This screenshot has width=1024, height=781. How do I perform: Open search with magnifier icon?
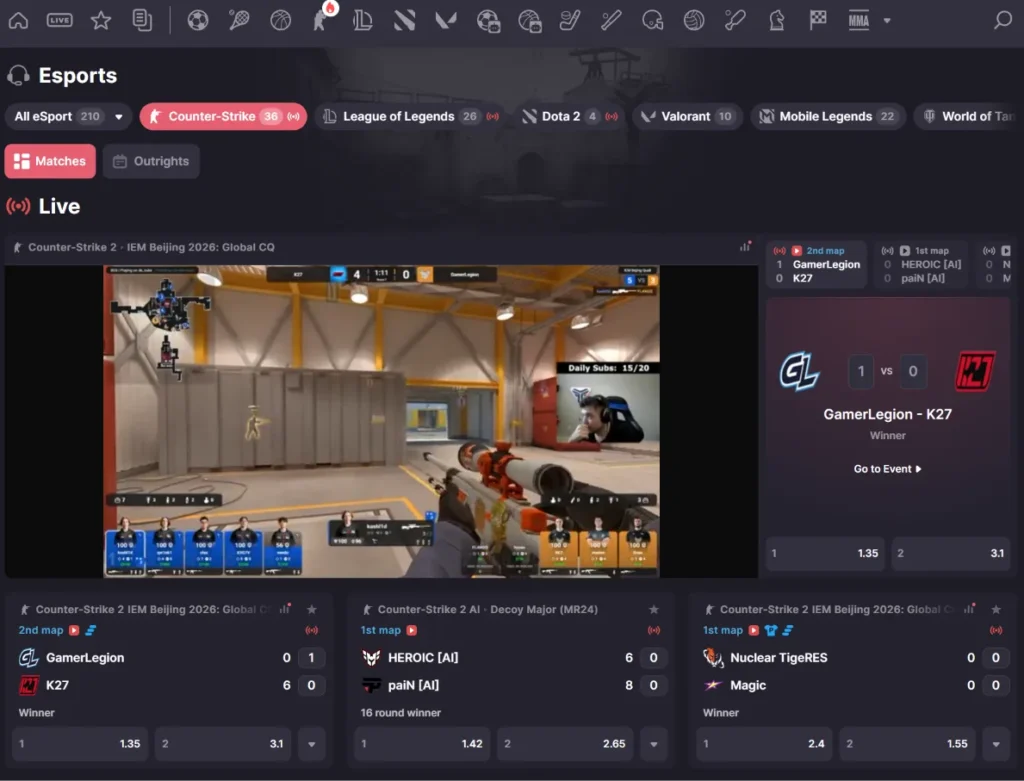tap(1002, 20)
